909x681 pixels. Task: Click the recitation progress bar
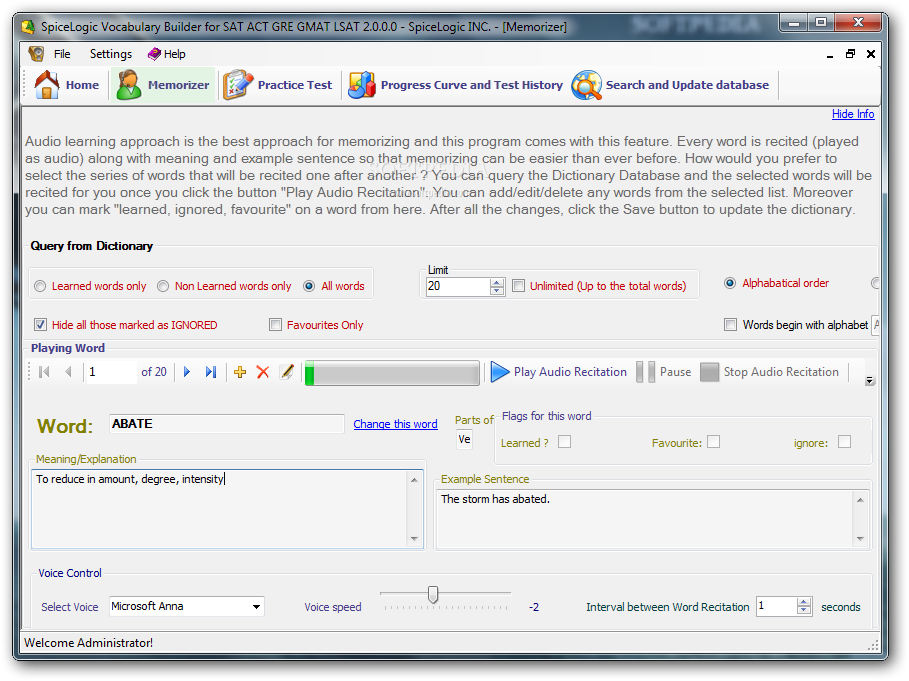click(392, 373)
